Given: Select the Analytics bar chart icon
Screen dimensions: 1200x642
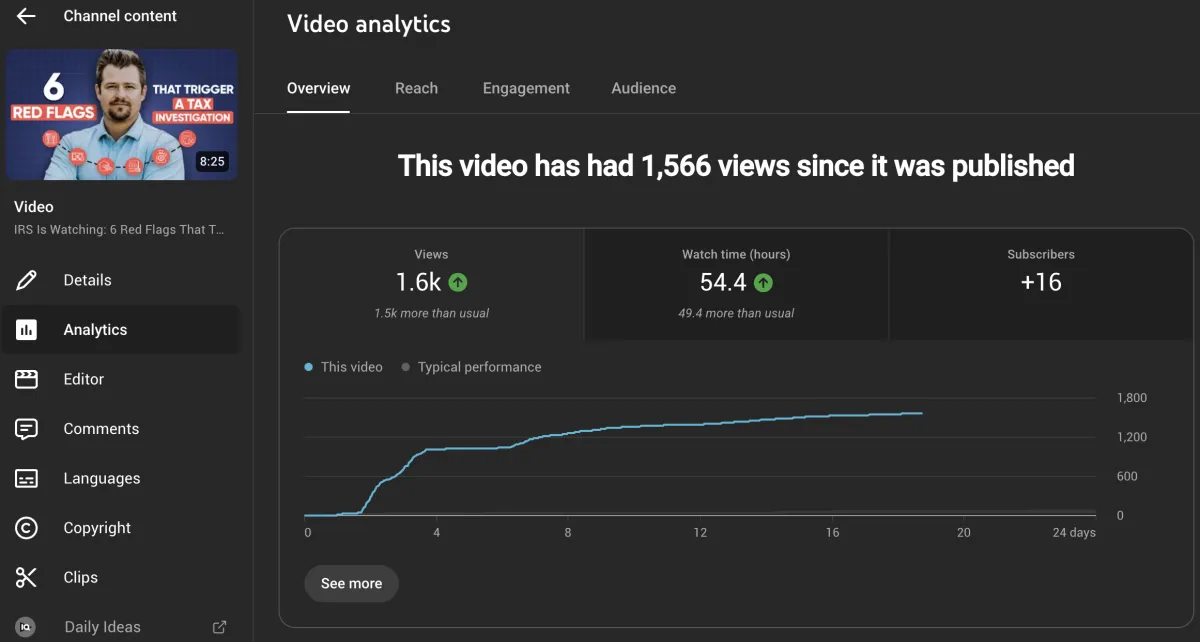Looking at the screenshot, I should [x=26, y=330].
